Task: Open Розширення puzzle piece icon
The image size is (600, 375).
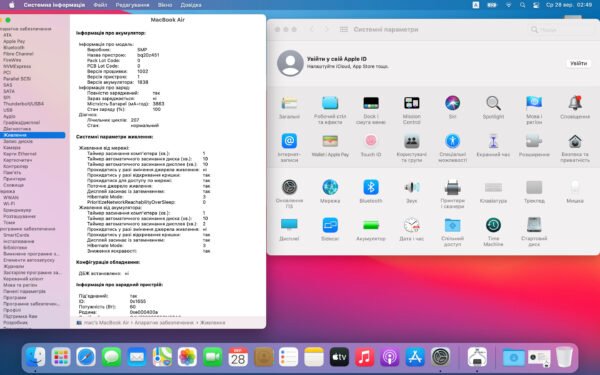Action: [534, 141]
